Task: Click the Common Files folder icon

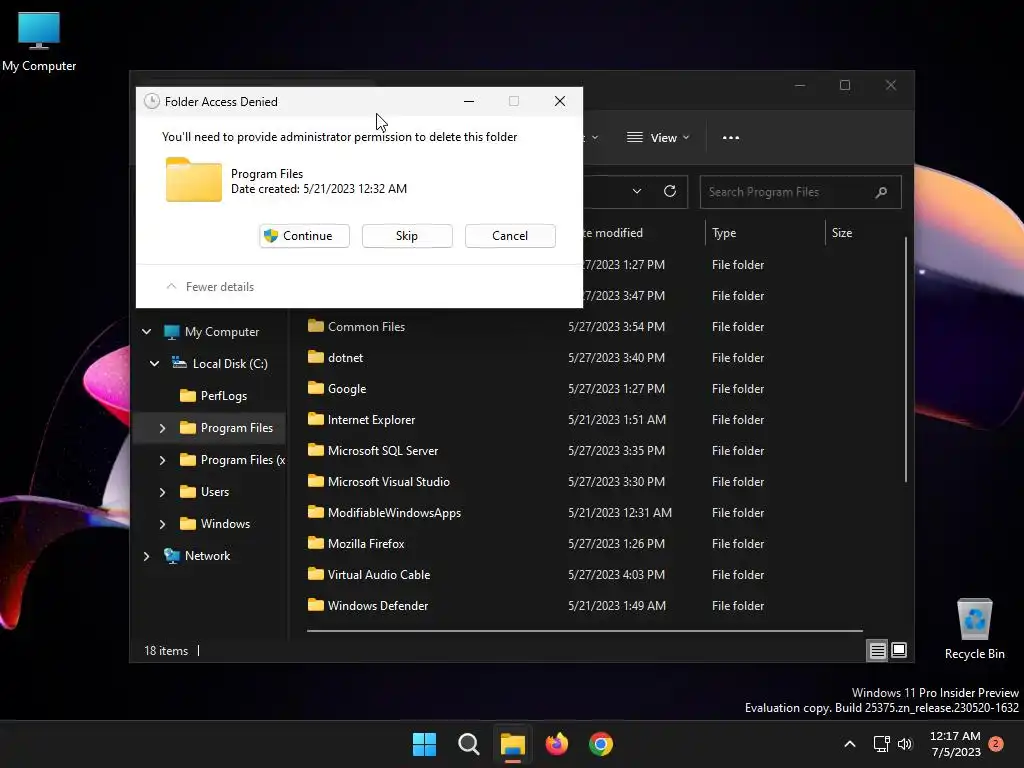Action: point(316,326)
